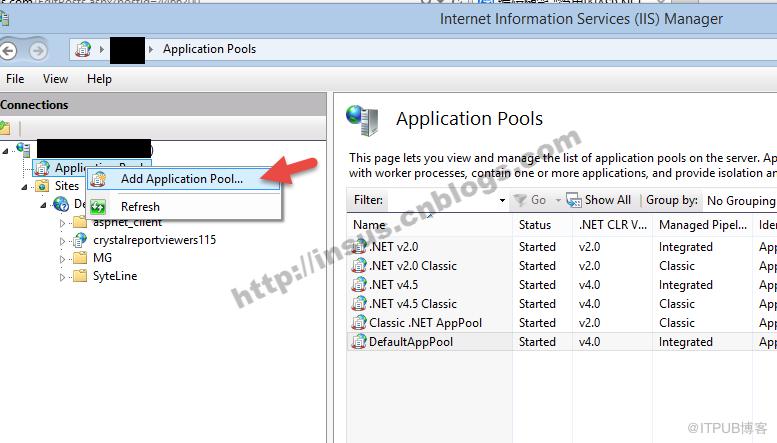Click v4.0 CLR value in DefaultAppPool row

589,342
